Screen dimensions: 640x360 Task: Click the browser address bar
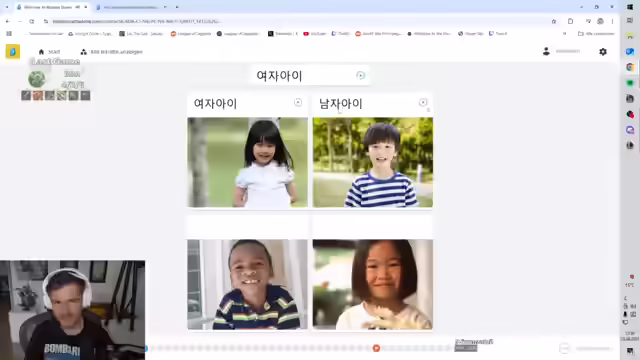pyautogui.click(x=300, y=21)
